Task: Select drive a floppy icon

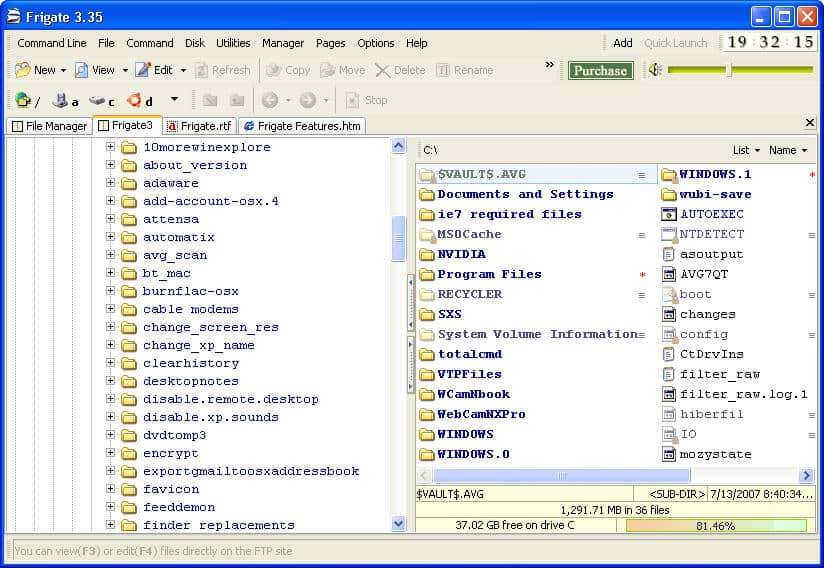Action: (60, 100)
